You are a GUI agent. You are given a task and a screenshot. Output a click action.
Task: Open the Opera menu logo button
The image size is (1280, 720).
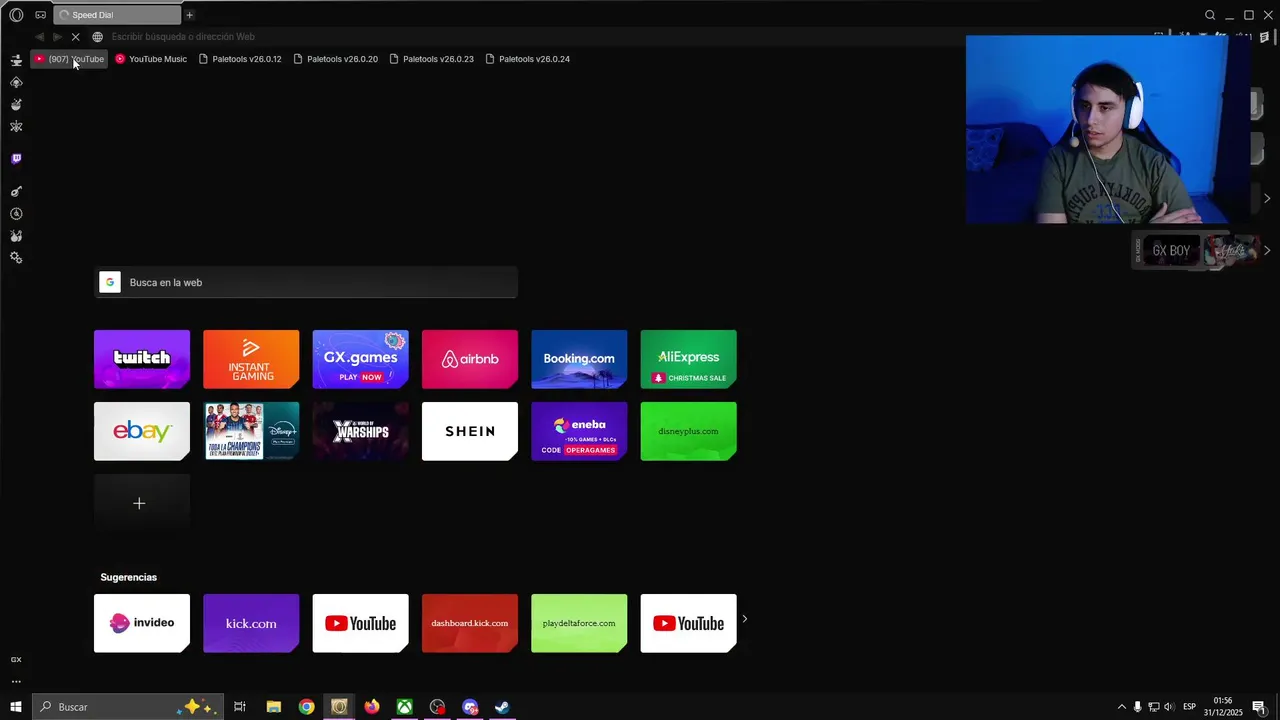coord(16,15)
